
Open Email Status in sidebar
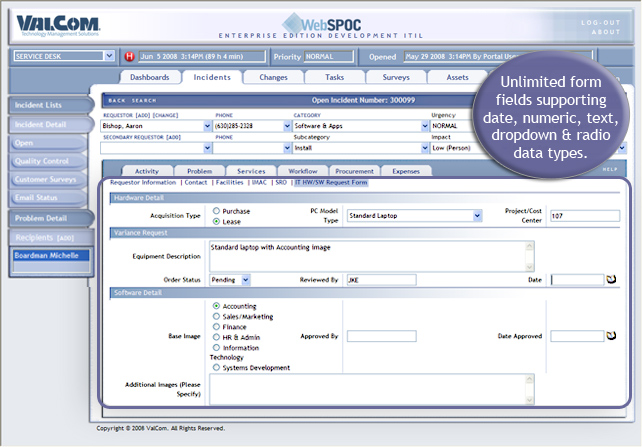point(48,197)
